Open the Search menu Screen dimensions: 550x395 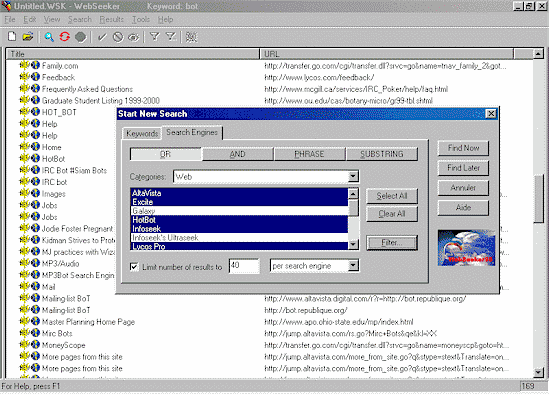(x=80, y=19)
